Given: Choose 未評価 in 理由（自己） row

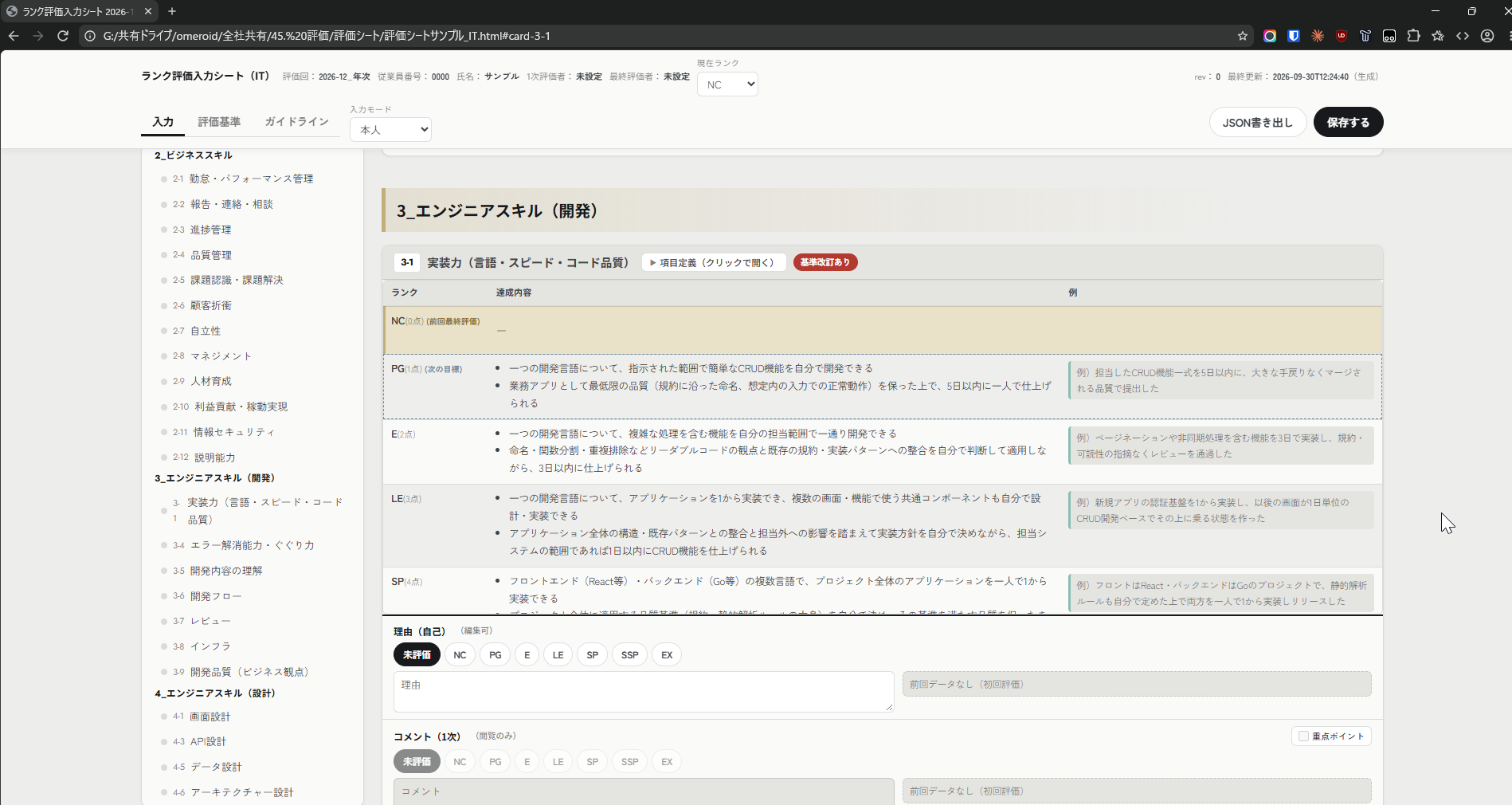Looking at the screenshot, I should coord(417,655).
